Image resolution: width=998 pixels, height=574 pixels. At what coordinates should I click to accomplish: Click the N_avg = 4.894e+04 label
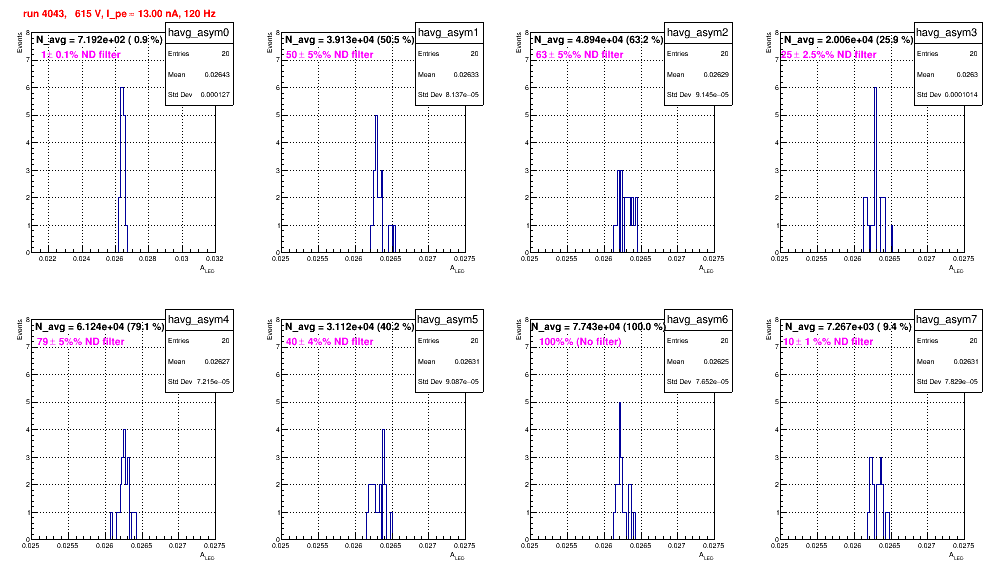[x=598, y=39]
